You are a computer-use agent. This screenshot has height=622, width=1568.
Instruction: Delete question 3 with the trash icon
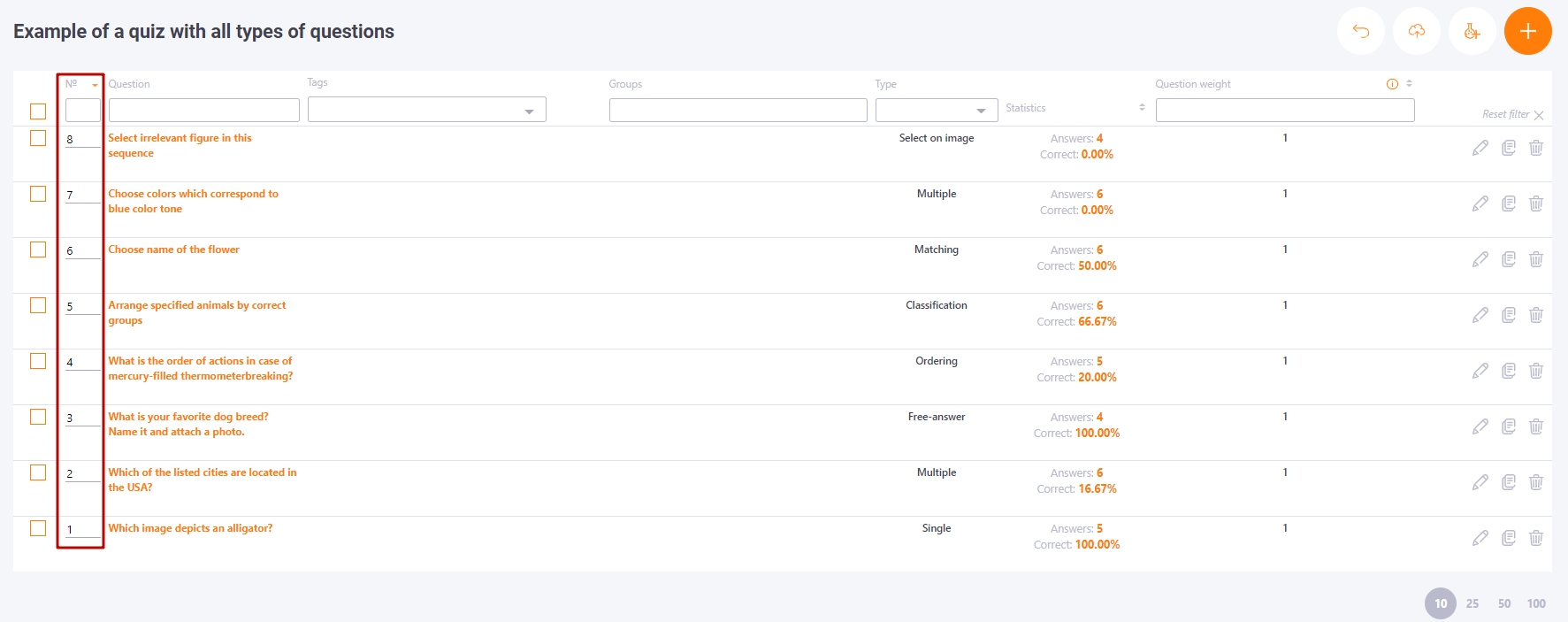click(x=1536, y=426)
